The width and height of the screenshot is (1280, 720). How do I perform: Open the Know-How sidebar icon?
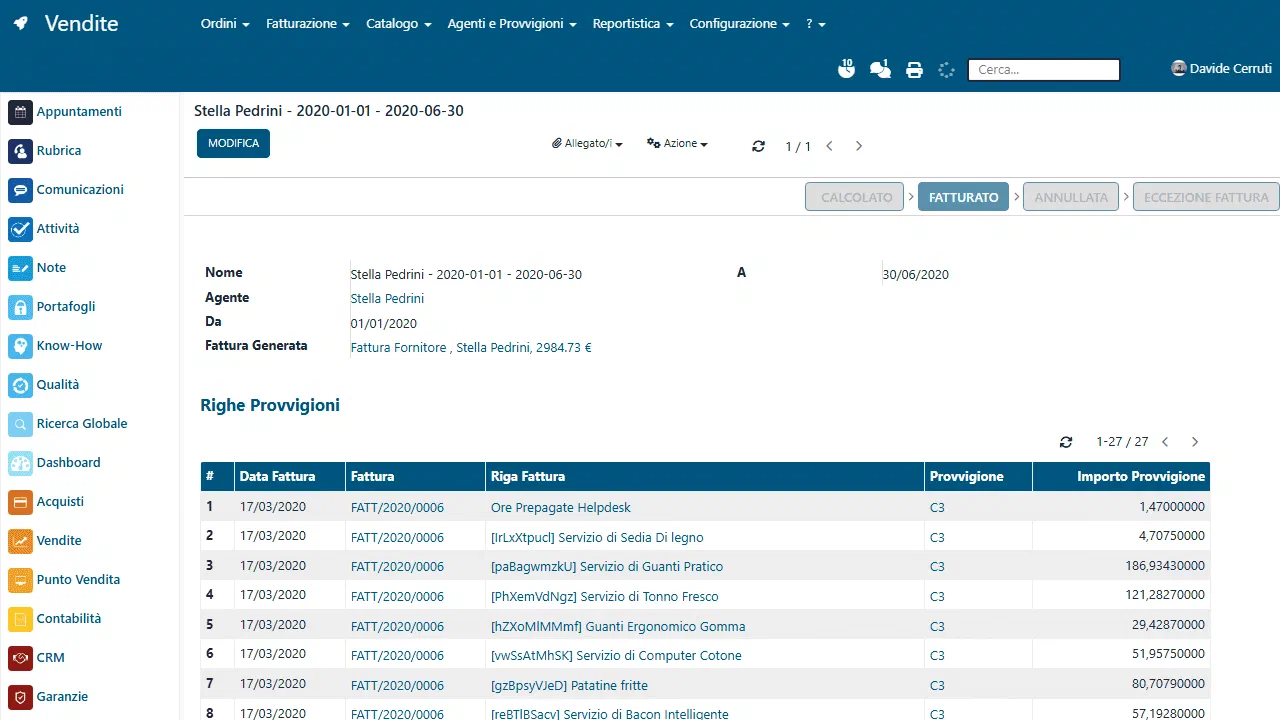point(21,346)
